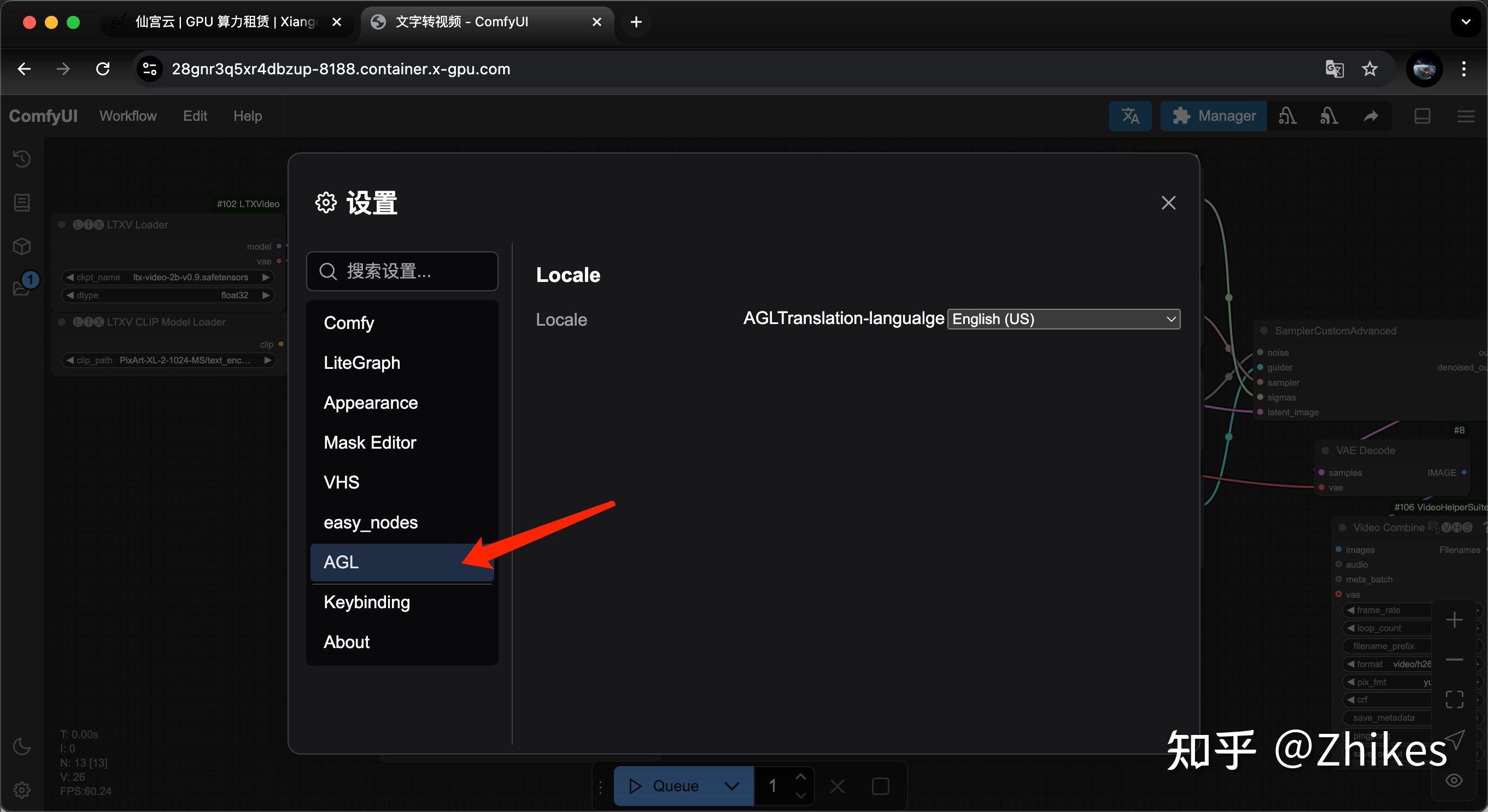Open the hamburger menu at top right
Image resolution: width=1488 pixels, height=812 pixels.
click(x=1466, y=116)
